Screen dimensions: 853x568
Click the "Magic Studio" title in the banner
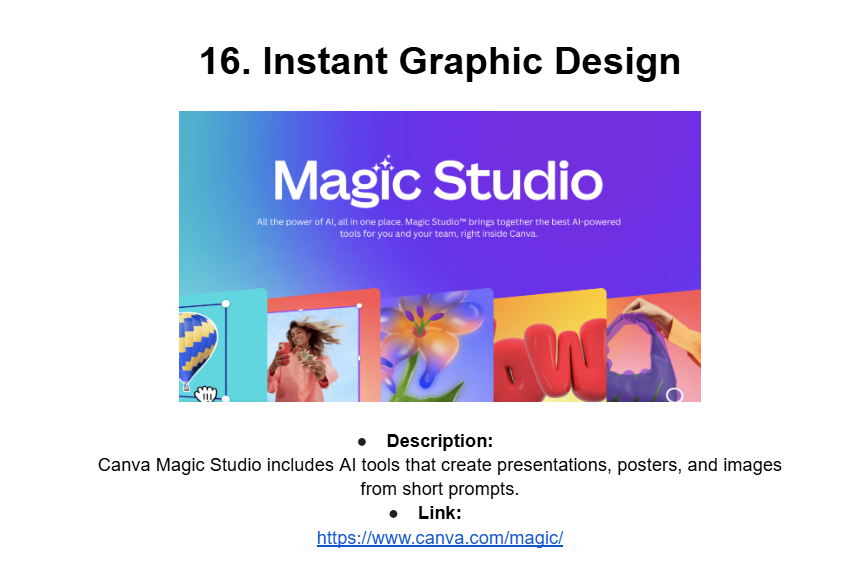[438, 181]
